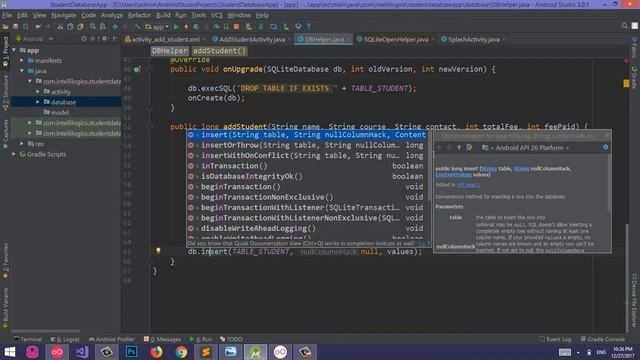640x360 pixels.
Task: Click the documentation popup up arrow icon
Action: click(459, 147)
